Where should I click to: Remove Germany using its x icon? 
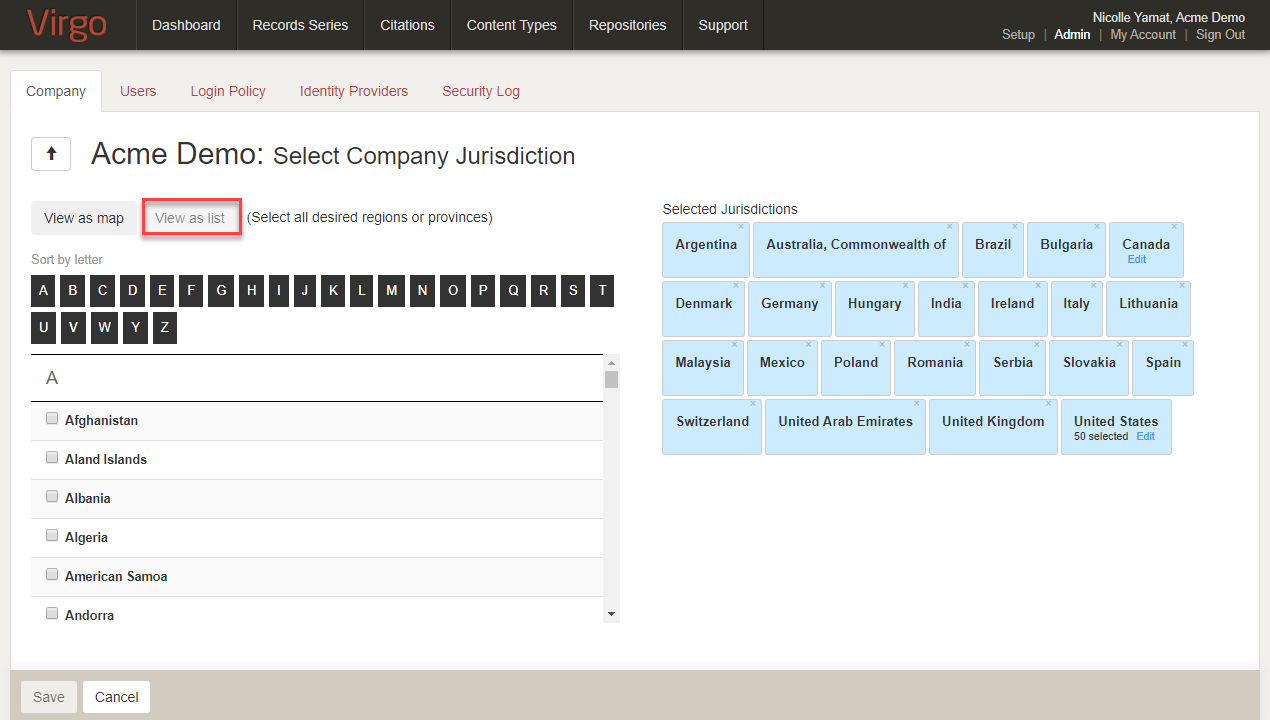coord(823,286)
